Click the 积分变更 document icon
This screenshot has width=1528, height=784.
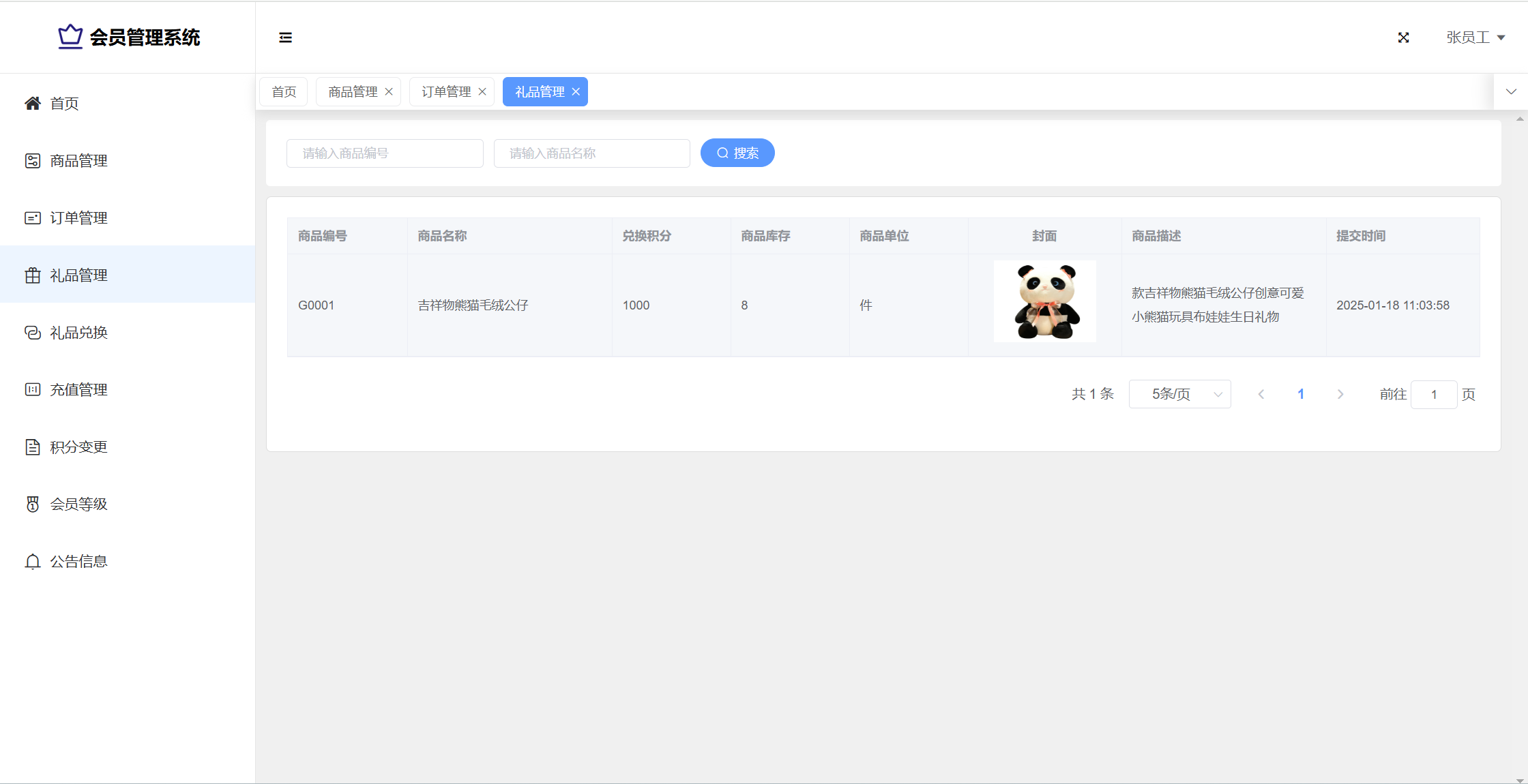[x=33, y=447]
